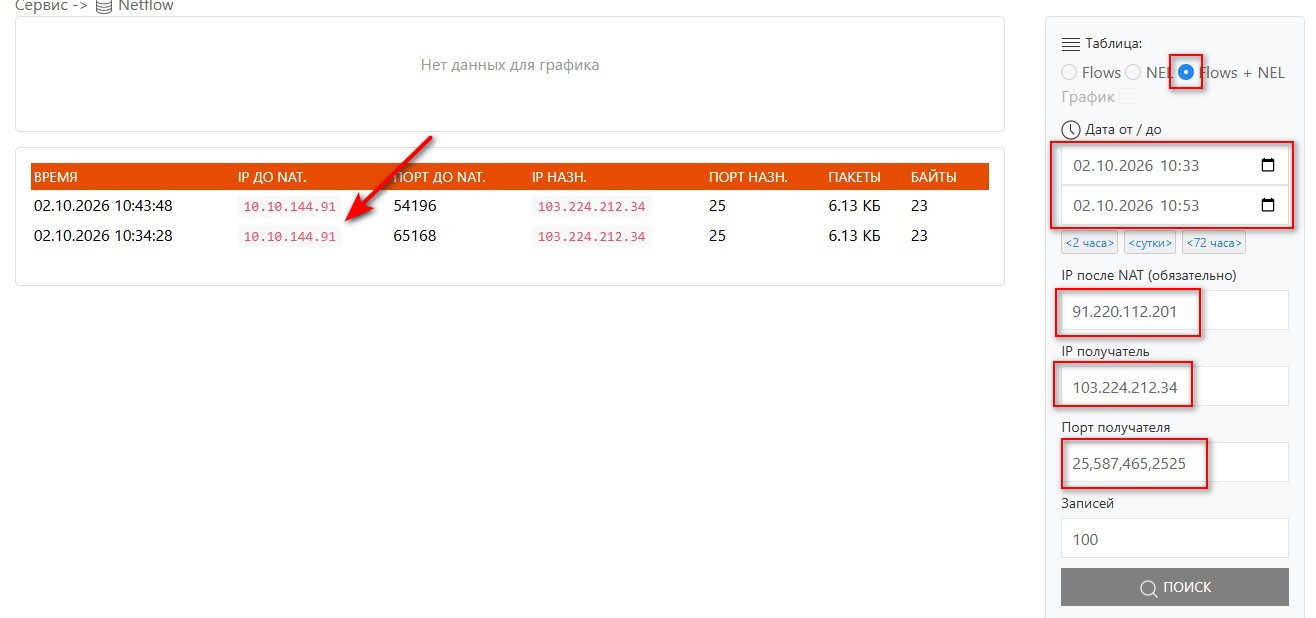Click the IP после NAT input field

click(1175, 311)
